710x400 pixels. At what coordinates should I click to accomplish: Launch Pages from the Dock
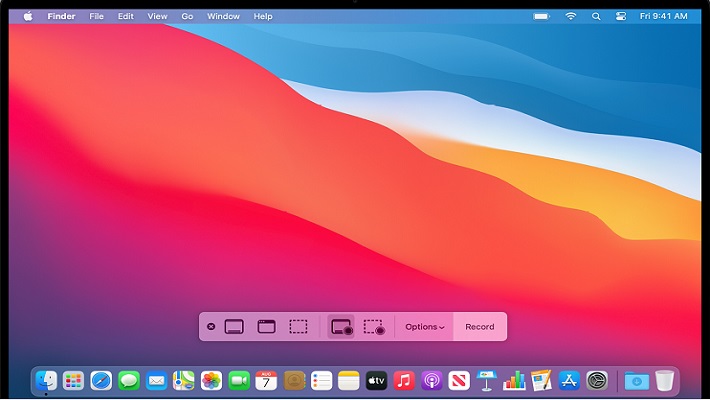(542, 381)
